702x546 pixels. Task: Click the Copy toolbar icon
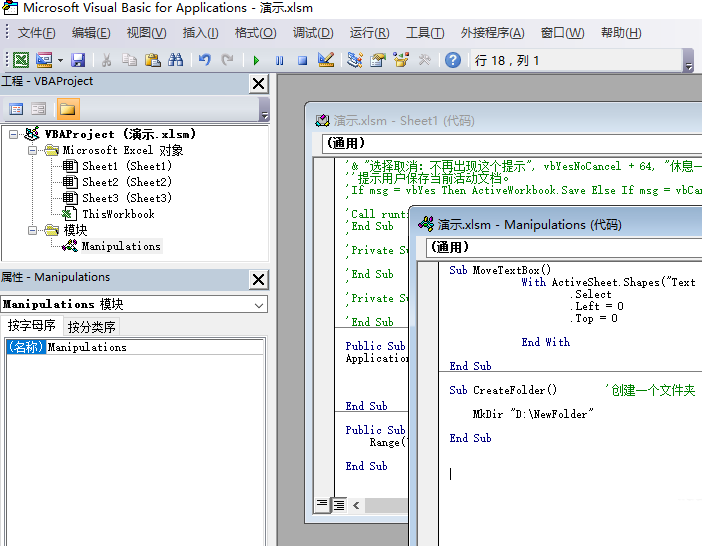129,60
